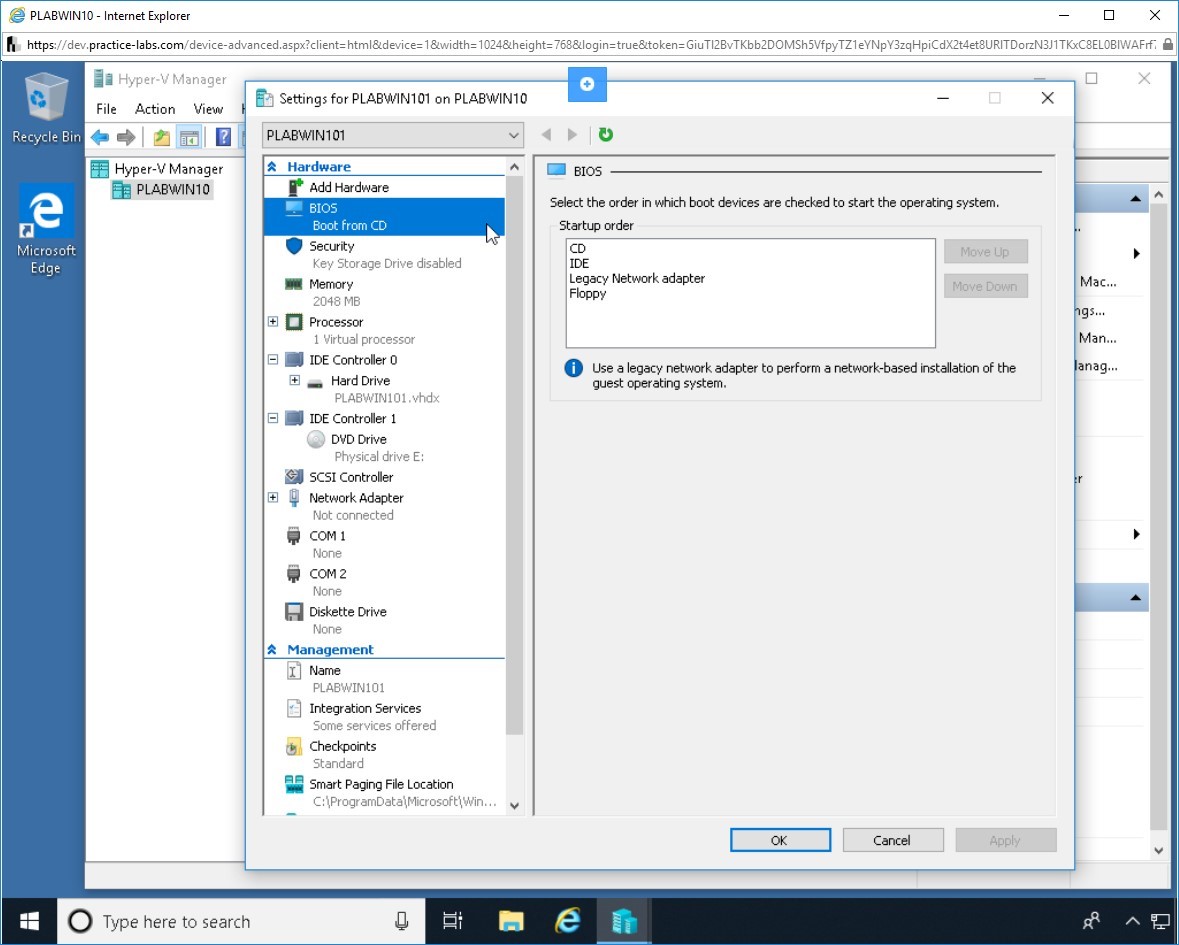1179x945 pixels.
Task: Click the Diskette Drive floppy icon
Action: [294, 611]
